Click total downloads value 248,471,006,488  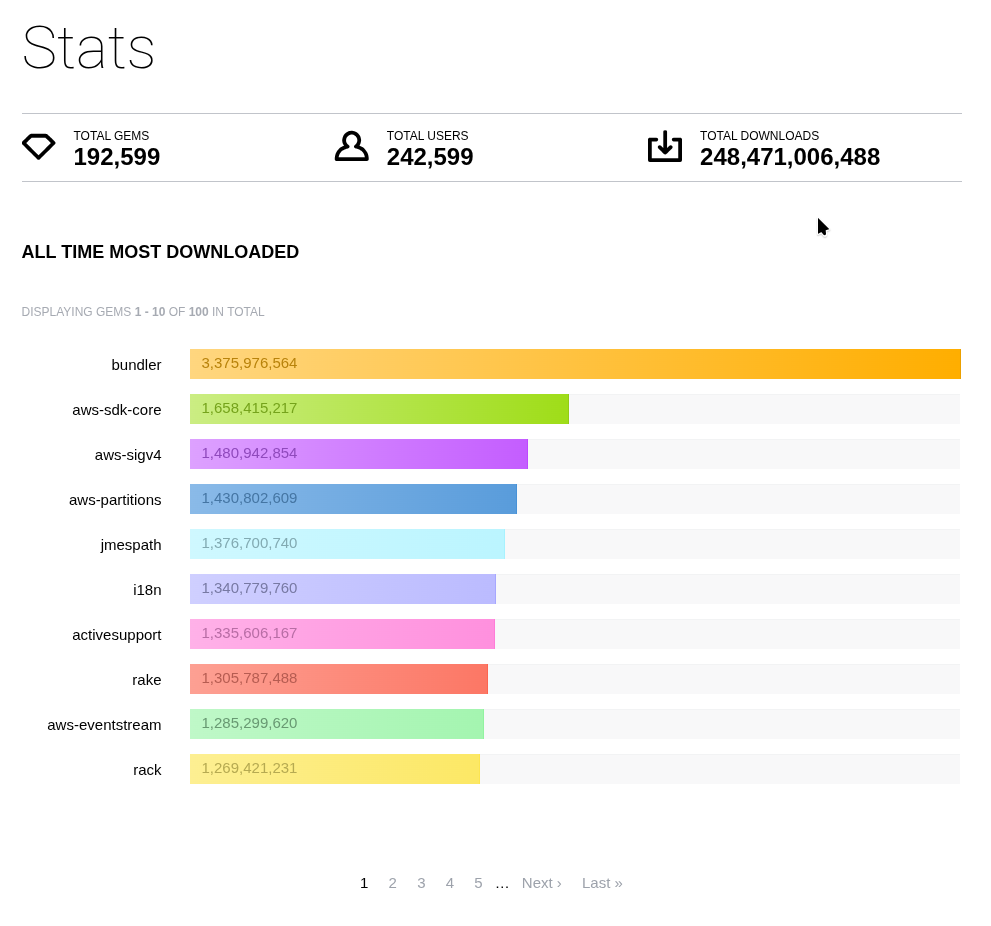(x=790, y=157)
